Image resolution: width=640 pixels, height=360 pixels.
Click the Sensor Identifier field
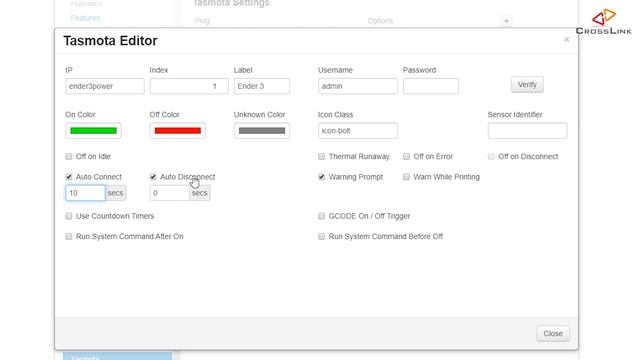(527, 131)
